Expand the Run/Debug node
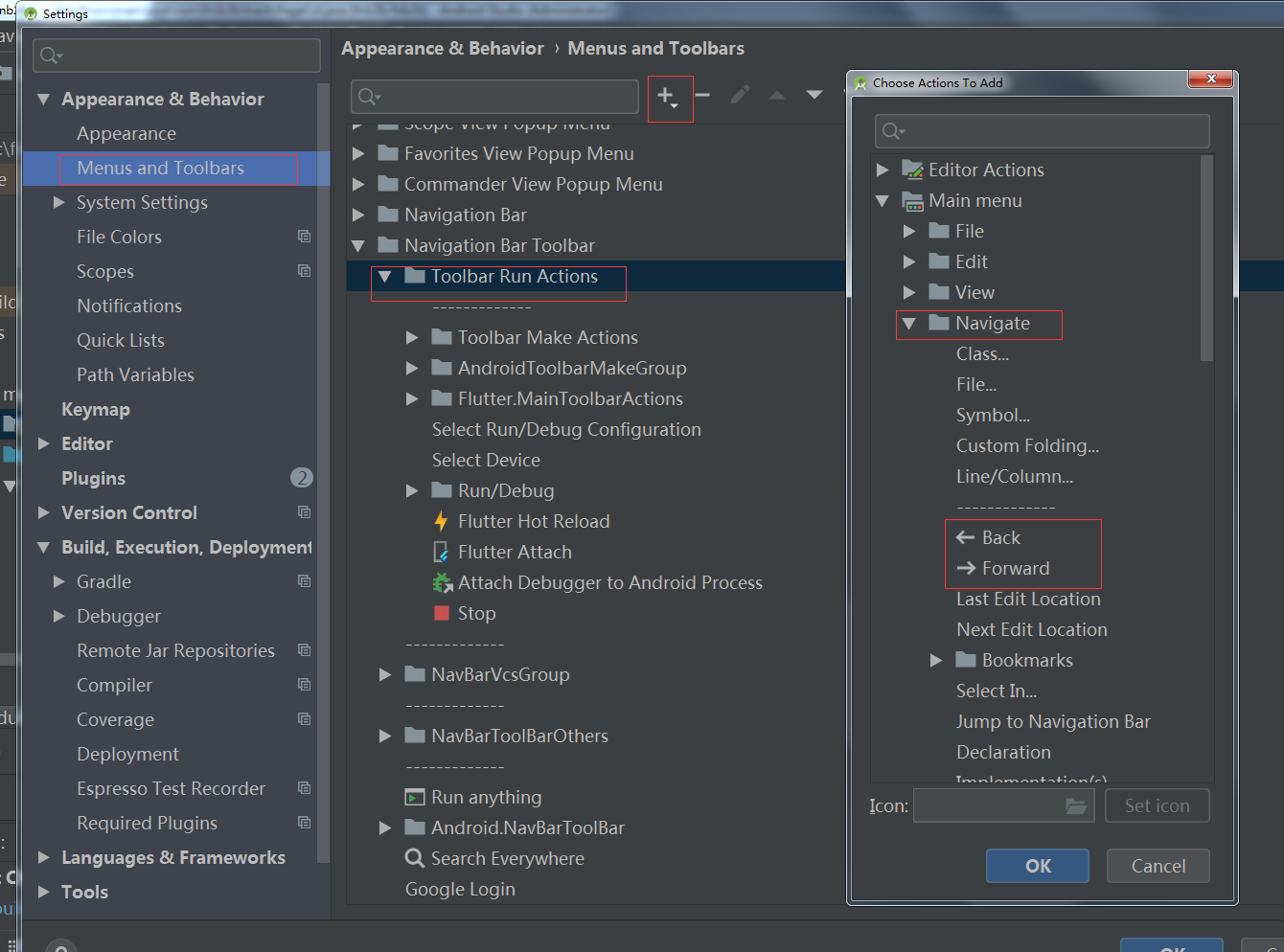Viewport: 1284px width, 952px height. [x=412, y=490]
